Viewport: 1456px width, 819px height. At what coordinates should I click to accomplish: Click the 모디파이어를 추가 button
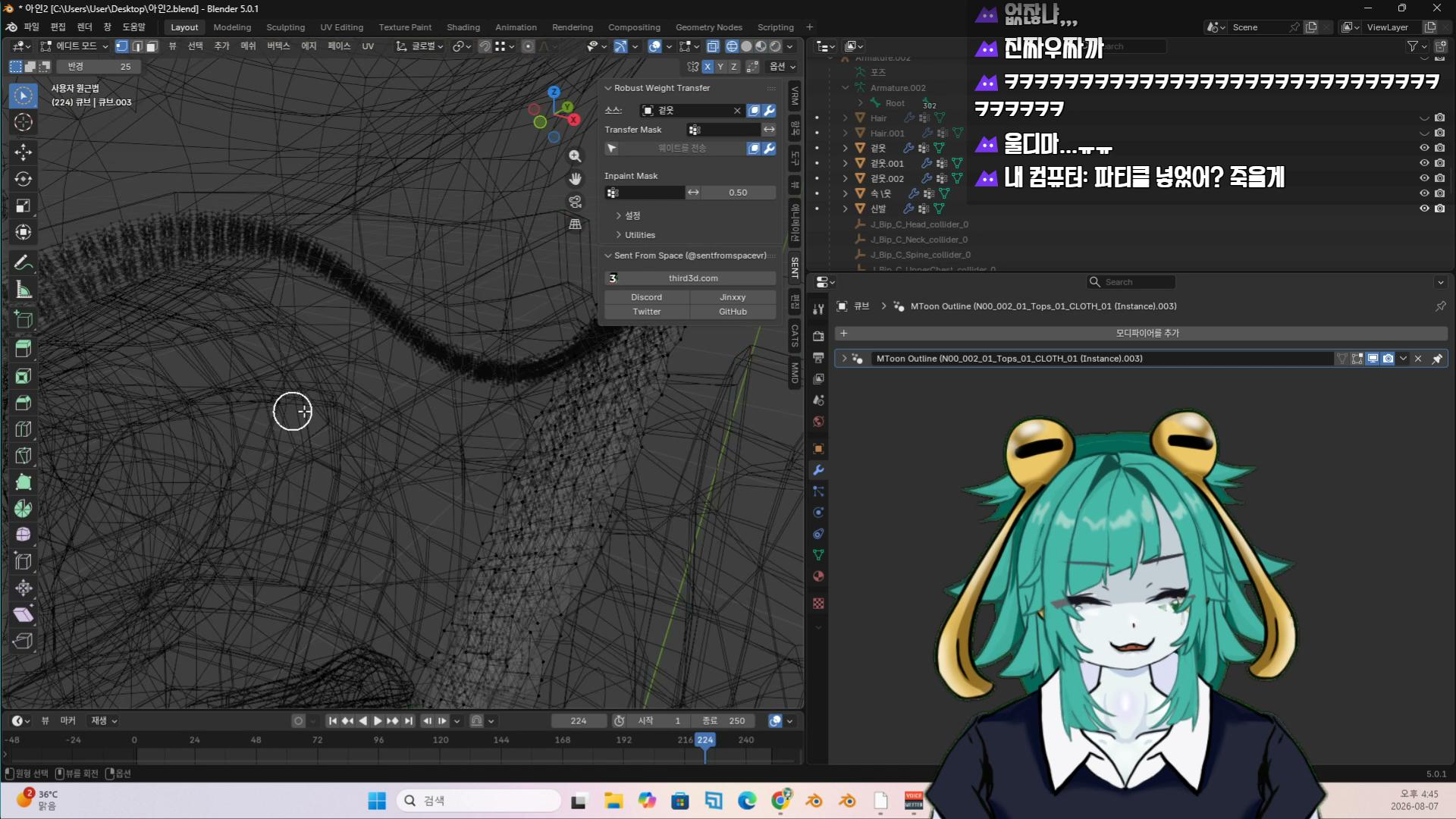click(x=1141, y=334)
